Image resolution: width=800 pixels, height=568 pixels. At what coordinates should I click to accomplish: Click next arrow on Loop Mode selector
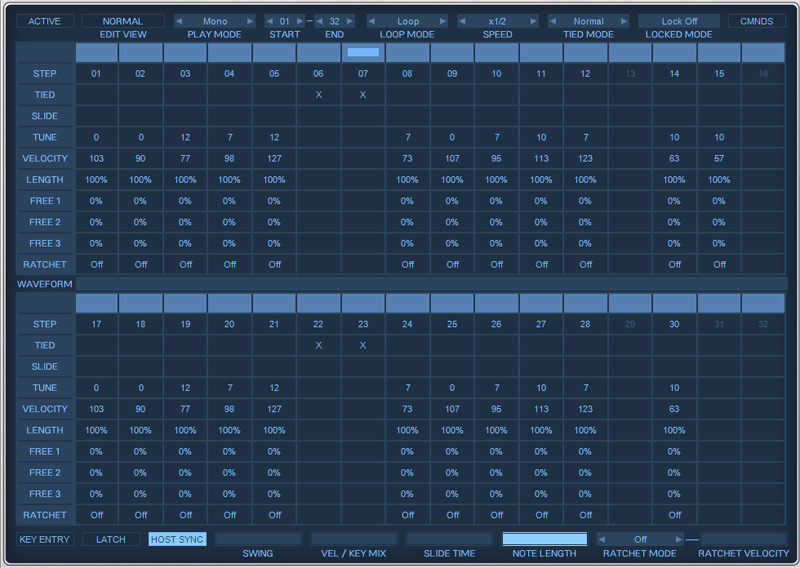442,21
